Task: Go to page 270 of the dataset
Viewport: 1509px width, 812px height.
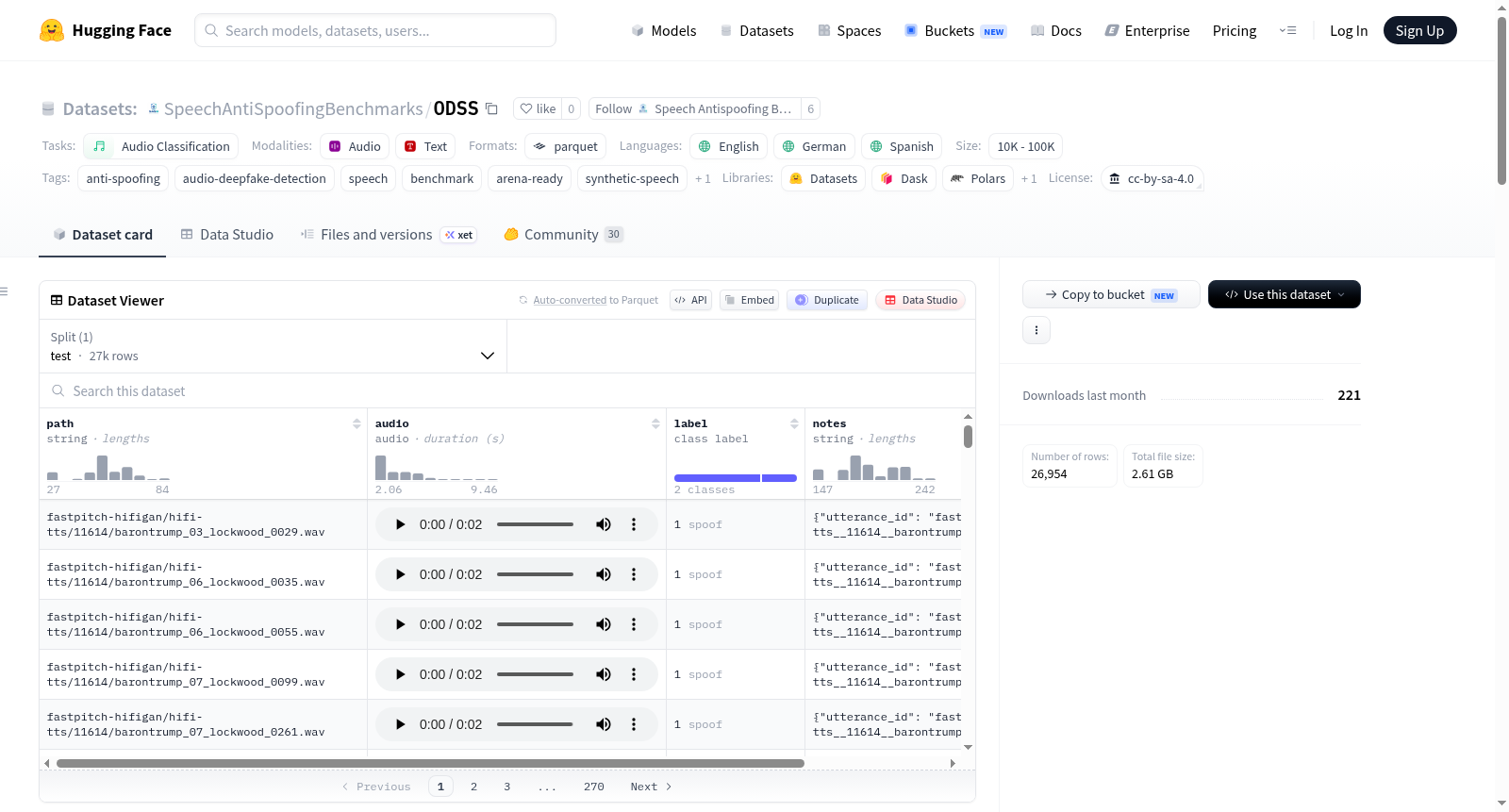Action: pyautogui.click(x=594, y=787)
